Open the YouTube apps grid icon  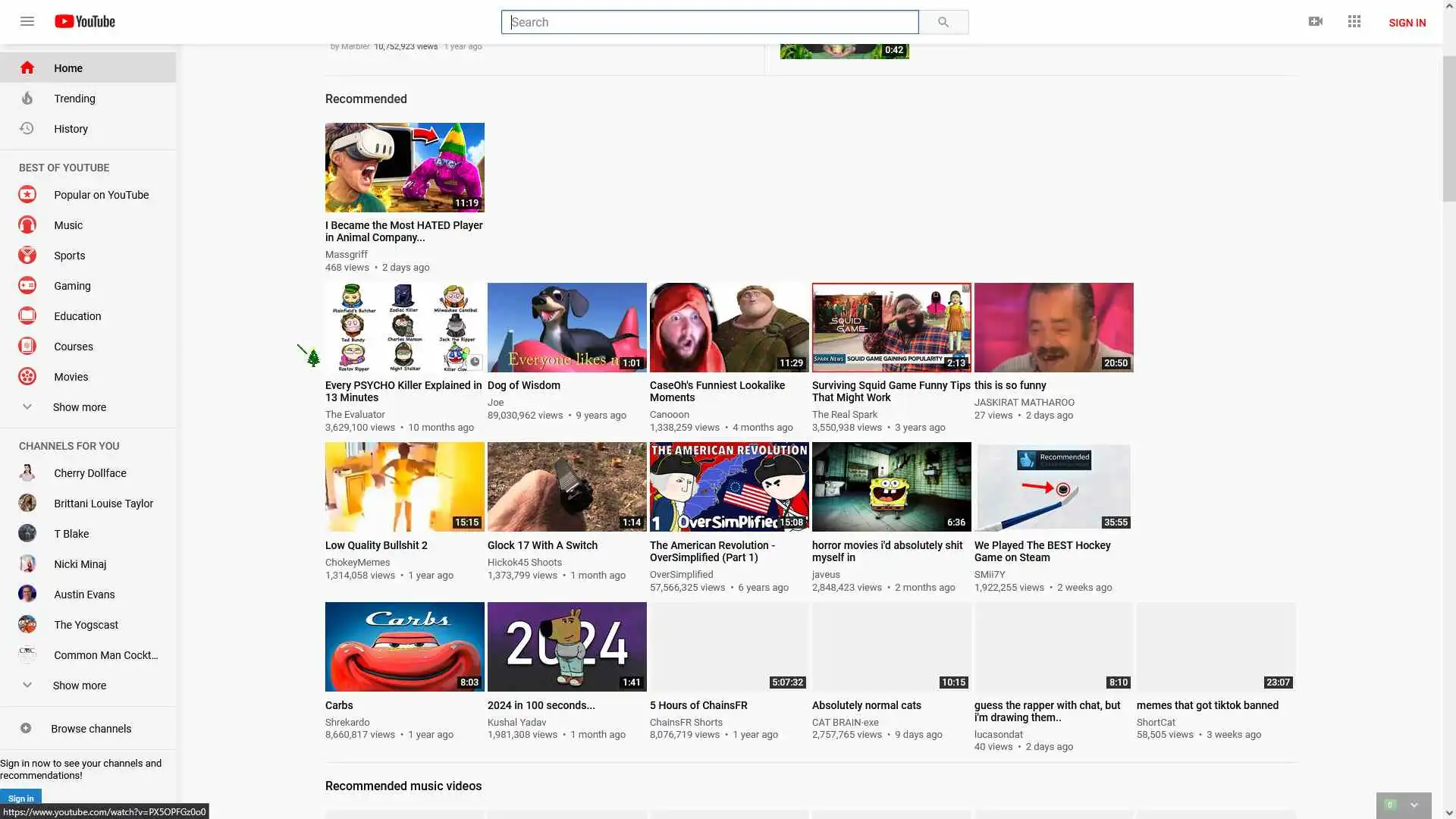pyautogui.click(x=1354, y=21)
